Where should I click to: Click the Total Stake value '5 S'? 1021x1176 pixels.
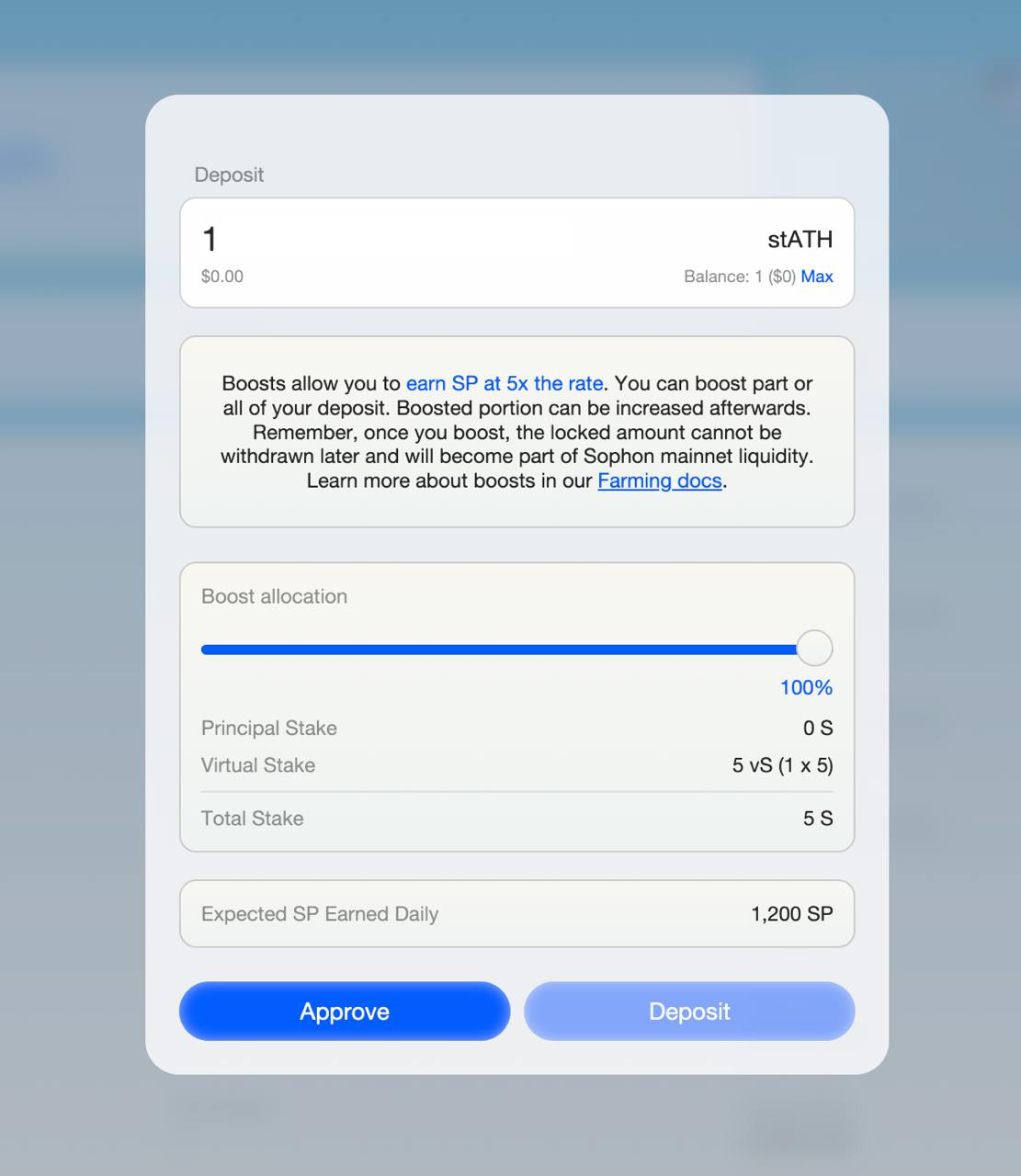click(x=817, y=819)
